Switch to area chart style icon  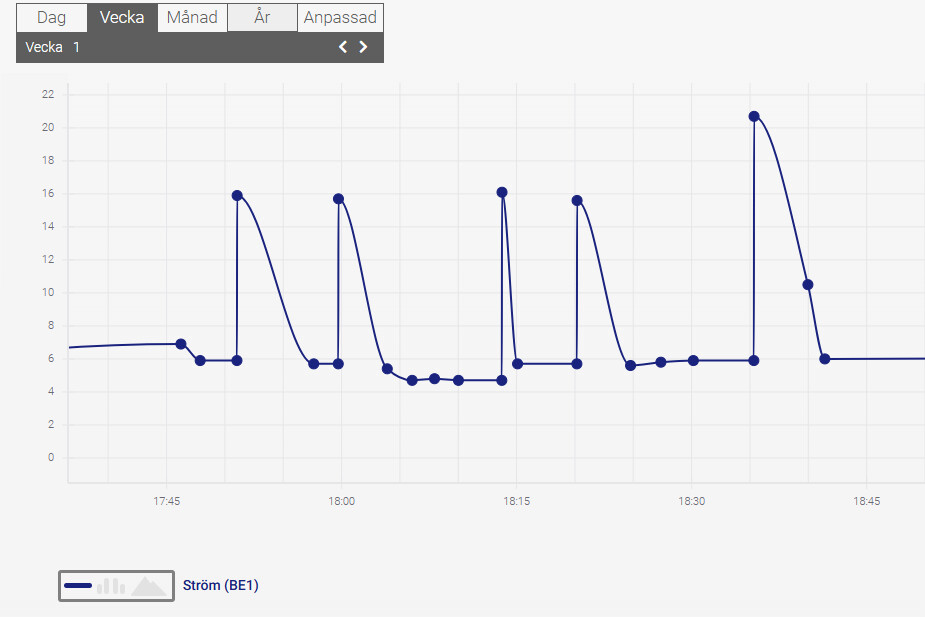tap(149, 586)
